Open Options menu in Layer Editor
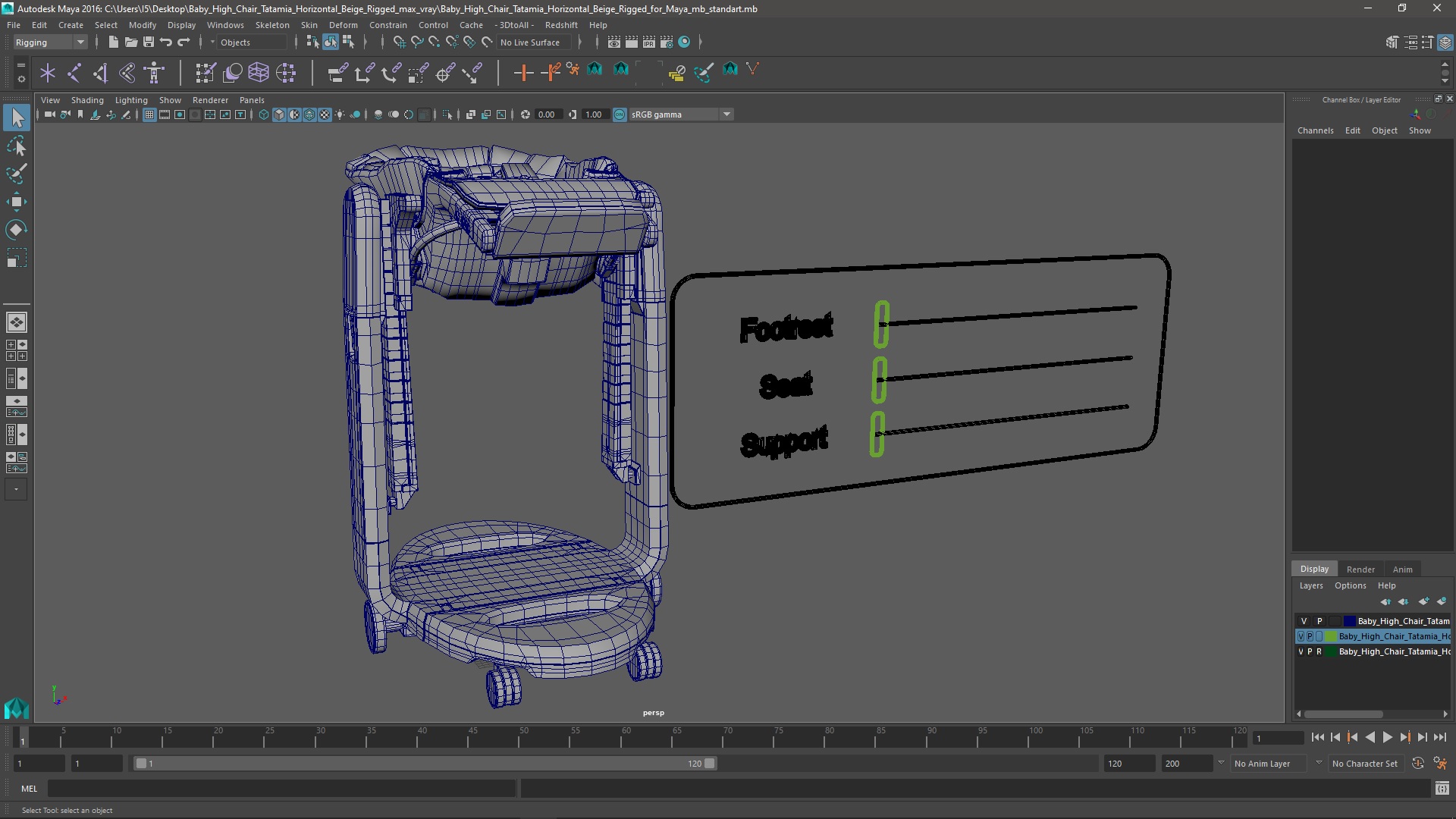Viewport: 1456px width, 819px height. pos(1350,585)
